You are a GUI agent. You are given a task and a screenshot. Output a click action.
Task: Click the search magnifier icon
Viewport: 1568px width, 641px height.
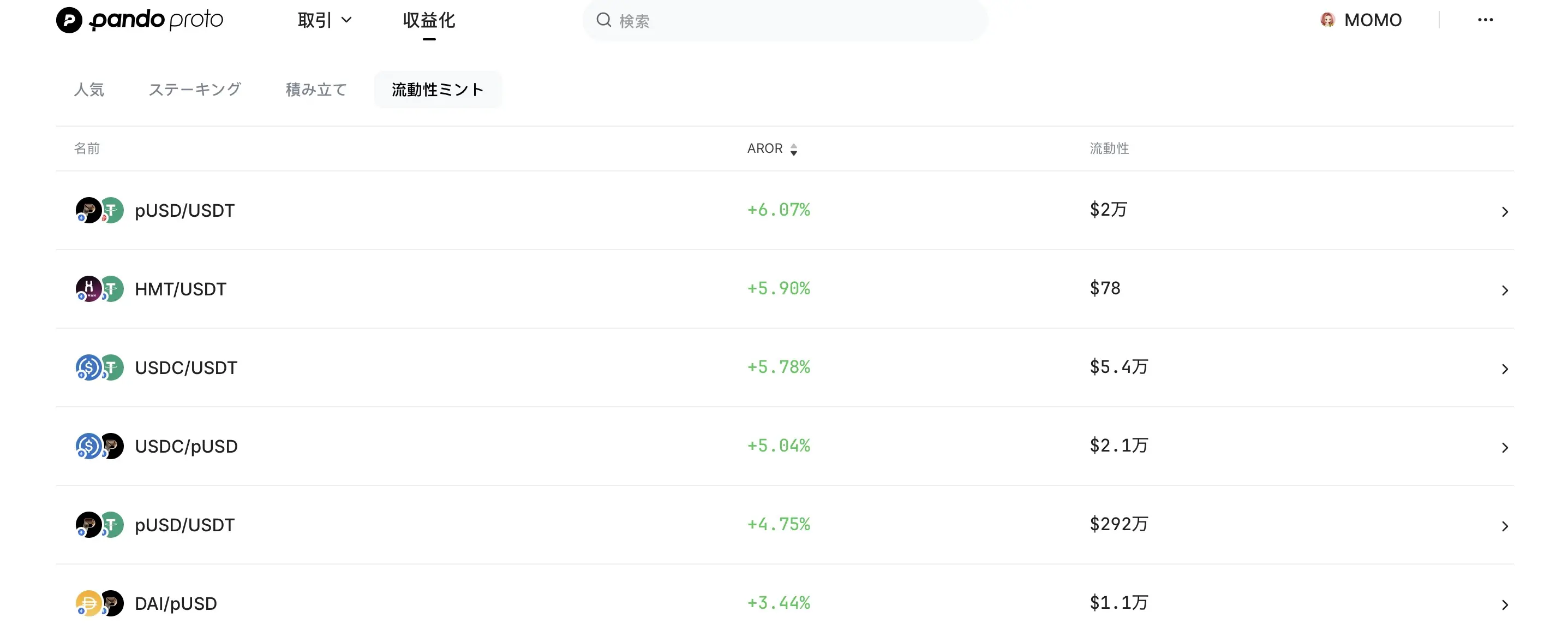[603, 20]
